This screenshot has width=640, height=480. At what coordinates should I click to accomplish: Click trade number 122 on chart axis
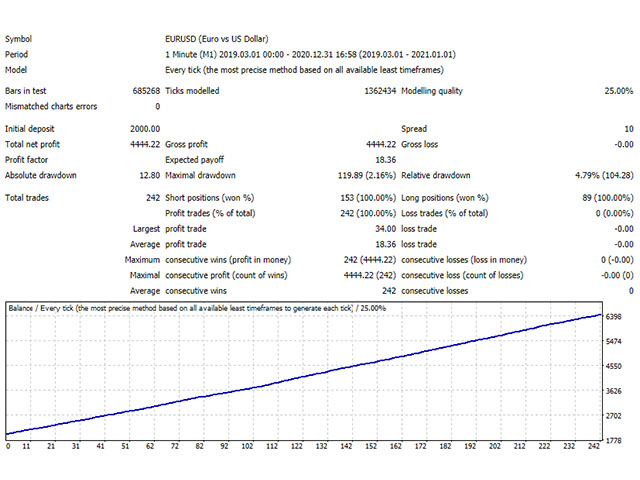(x=297, y=446)
